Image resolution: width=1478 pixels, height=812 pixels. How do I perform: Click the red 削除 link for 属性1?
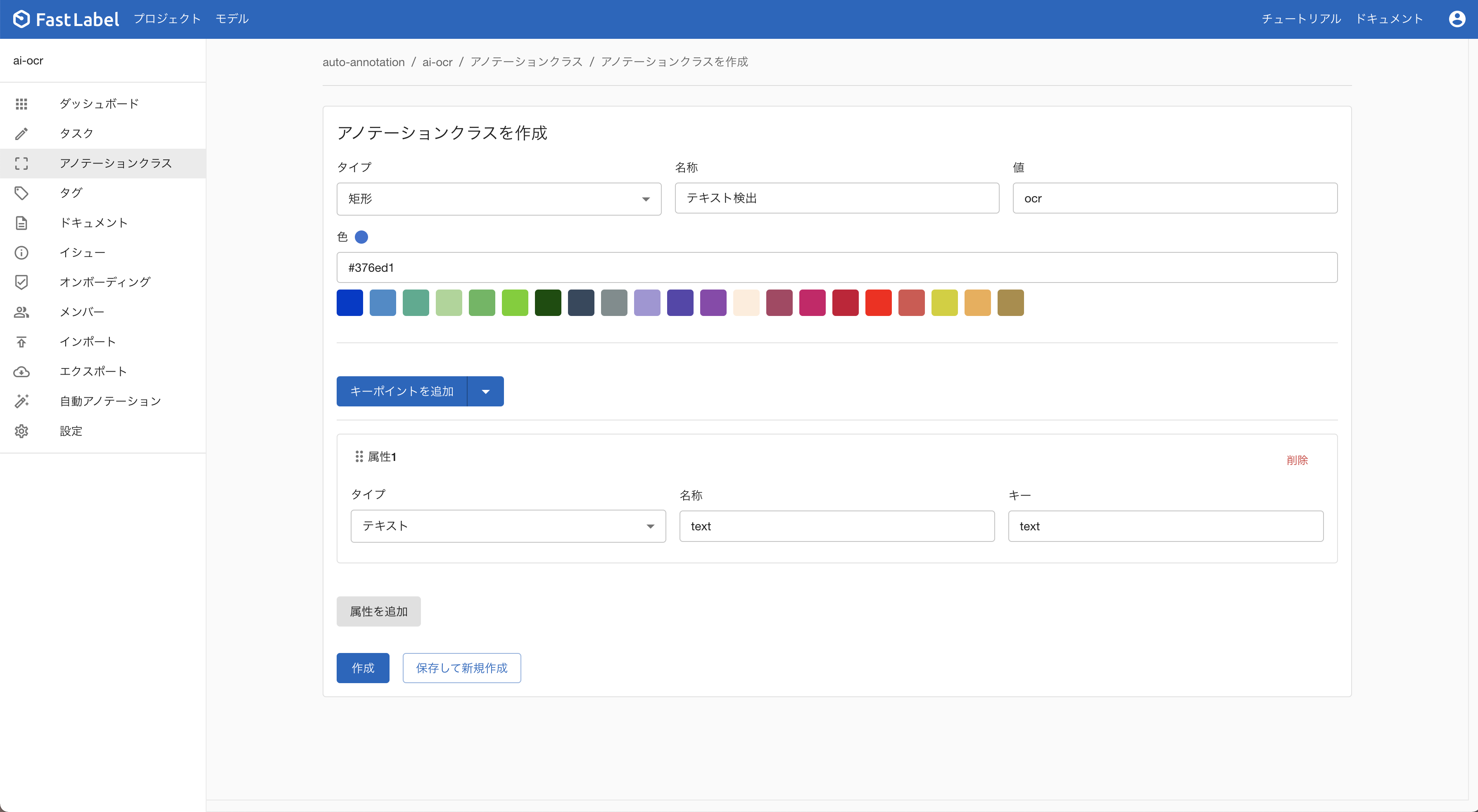pos(1297,460)
